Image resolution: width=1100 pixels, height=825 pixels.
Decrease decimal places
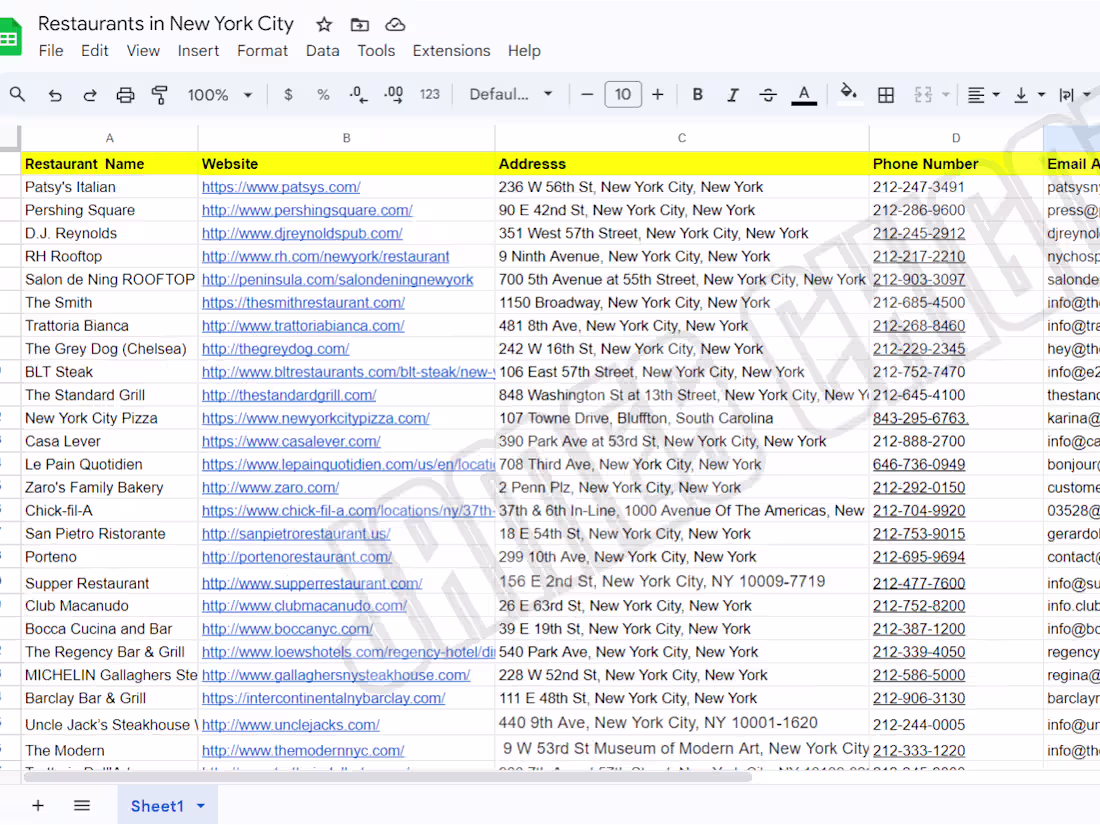click(x=358, y=95)
